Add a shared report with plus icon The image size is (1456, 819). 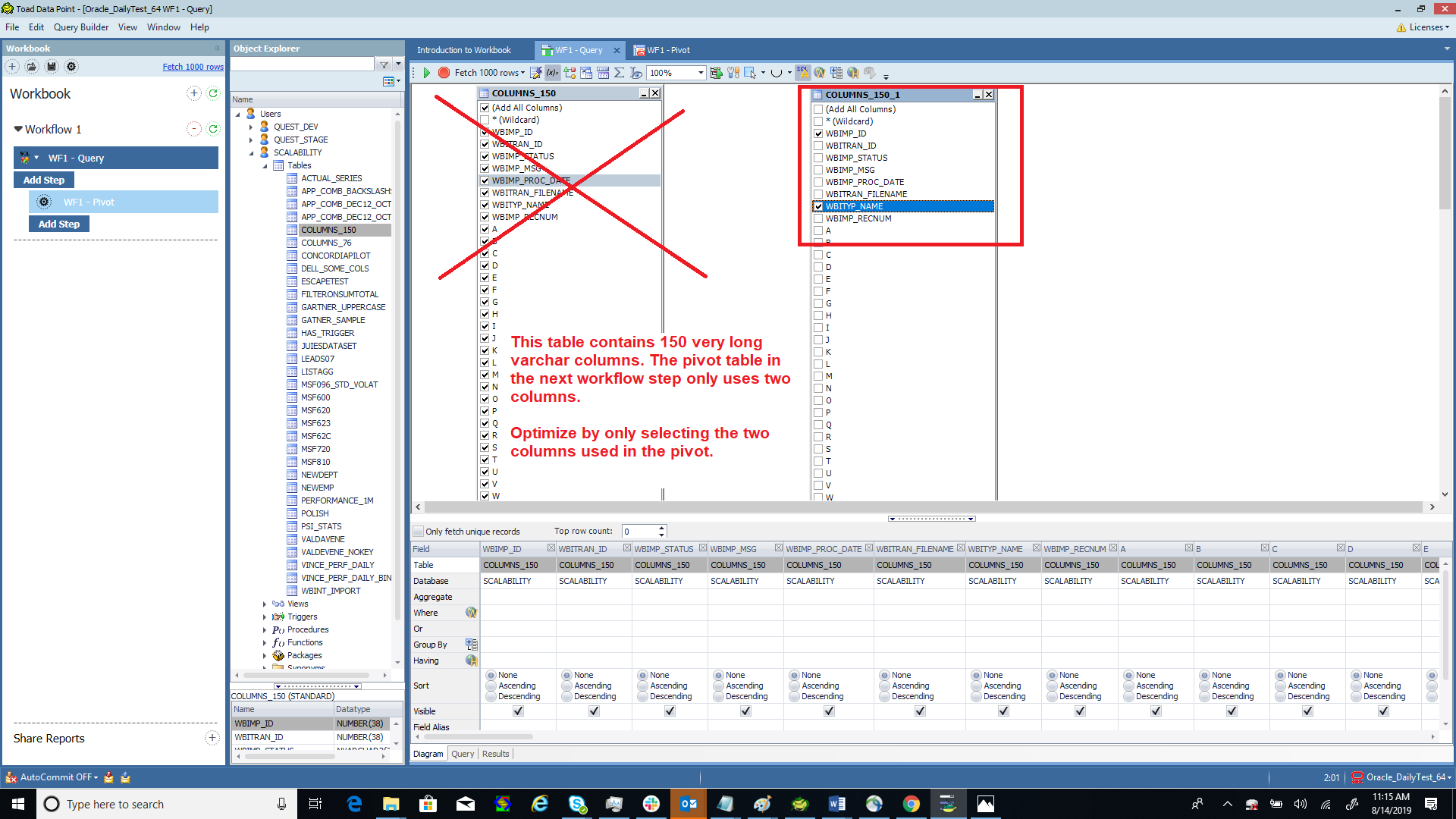click(212, 738)
